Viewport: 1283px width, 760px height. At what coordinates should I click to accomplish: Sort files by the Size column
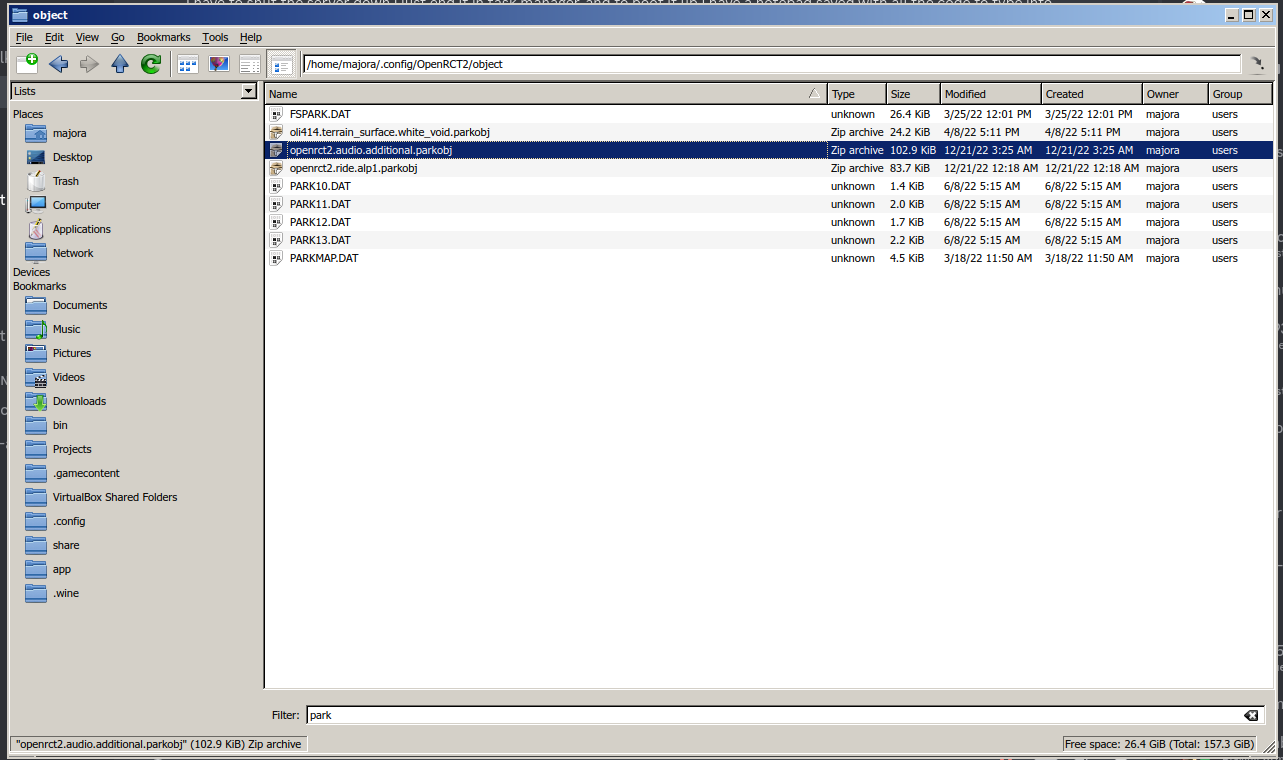point(899,93)
